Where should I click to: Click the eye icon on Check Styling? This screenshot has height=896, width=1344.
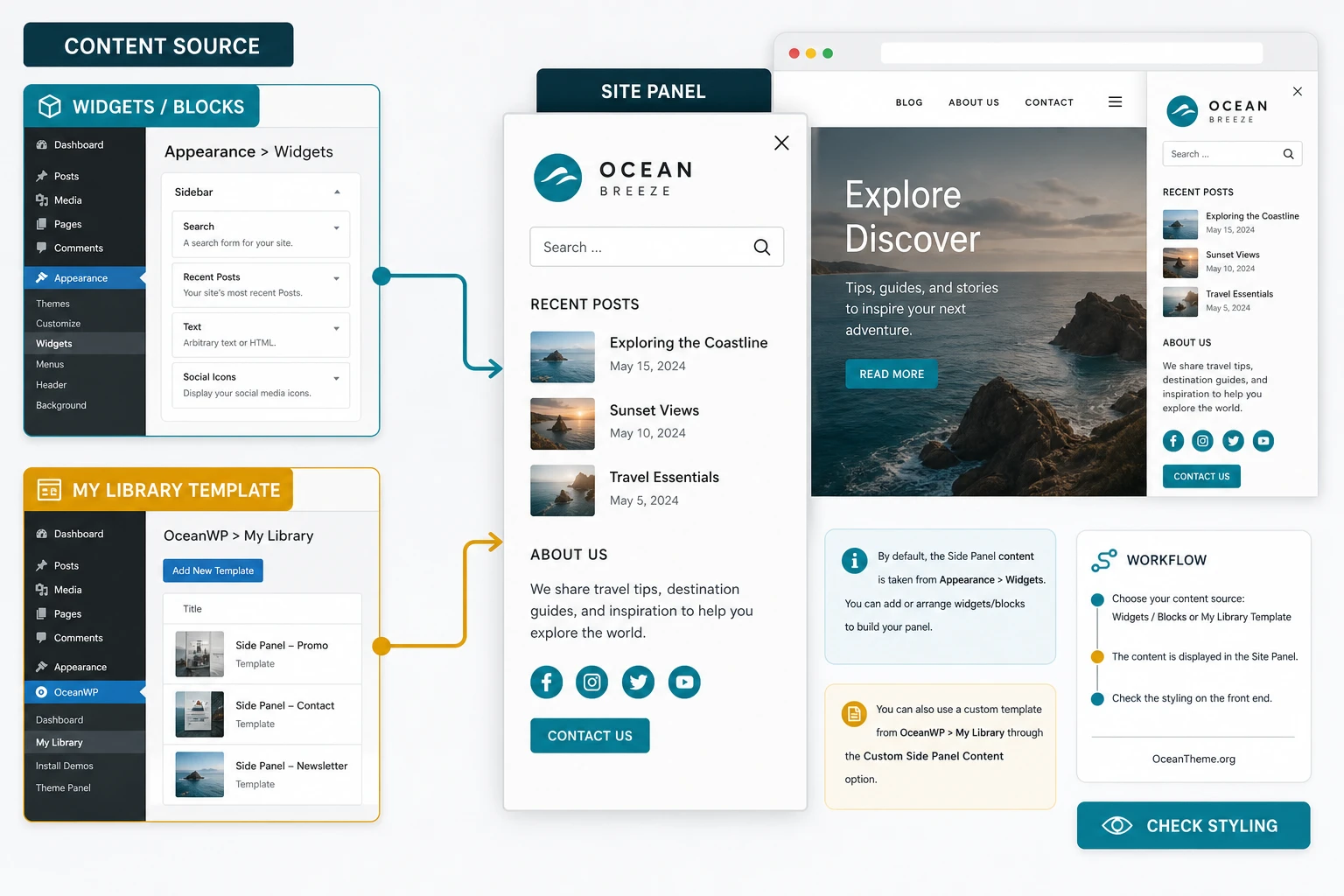pos(1117,825)
